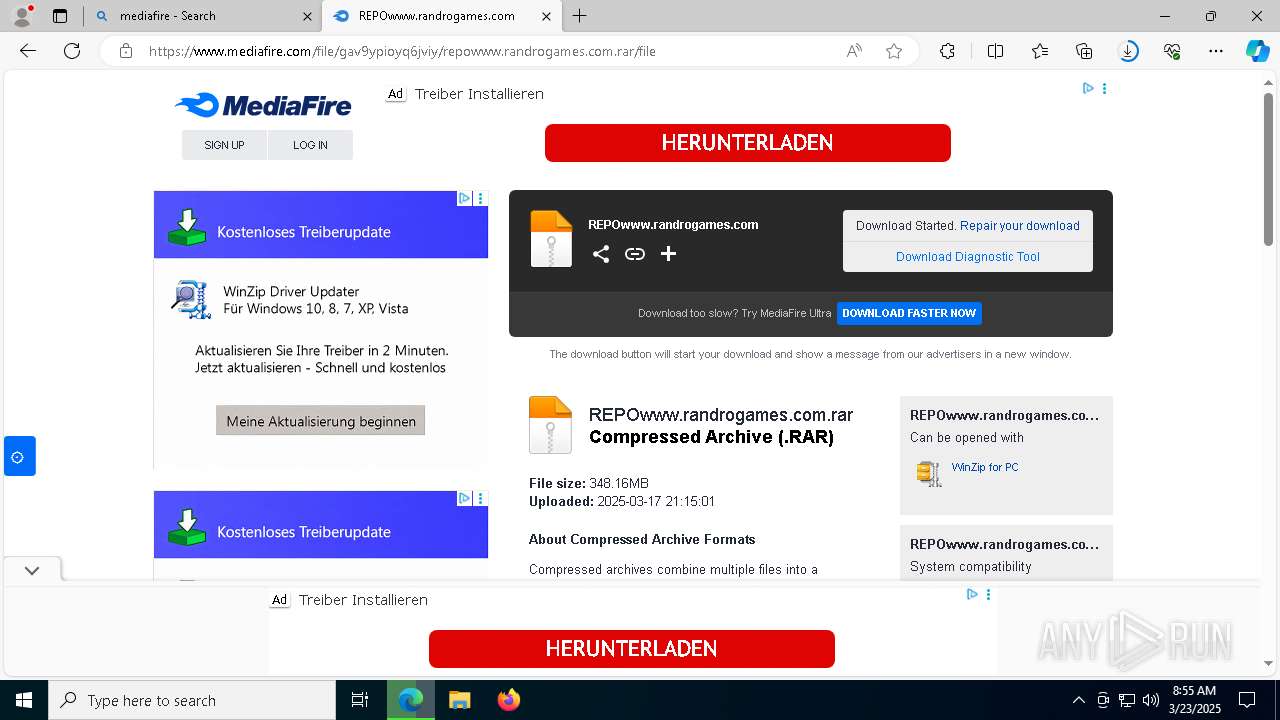
Task: Click top HERUNTERLADEN red button
Action: (747, 142)
